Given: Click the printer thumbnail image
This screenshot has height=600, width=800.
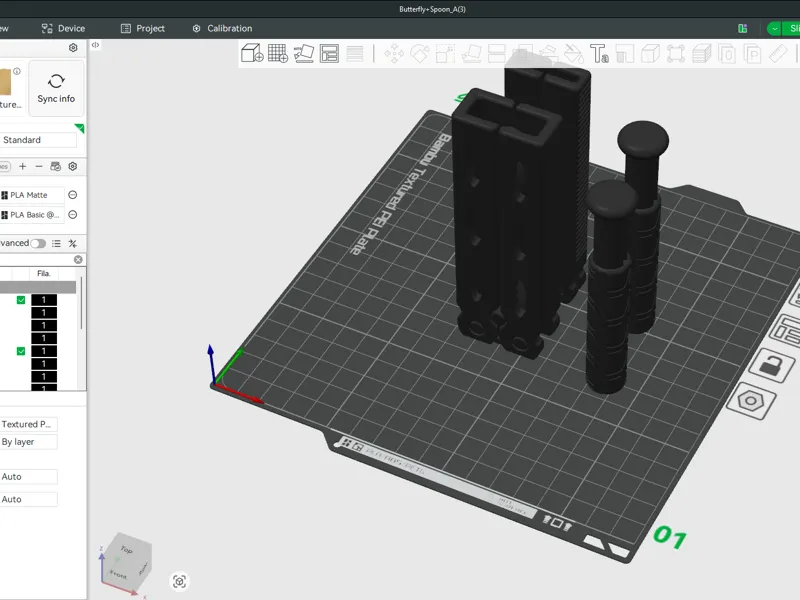Looking at the screenshot, I should [5, 82].
